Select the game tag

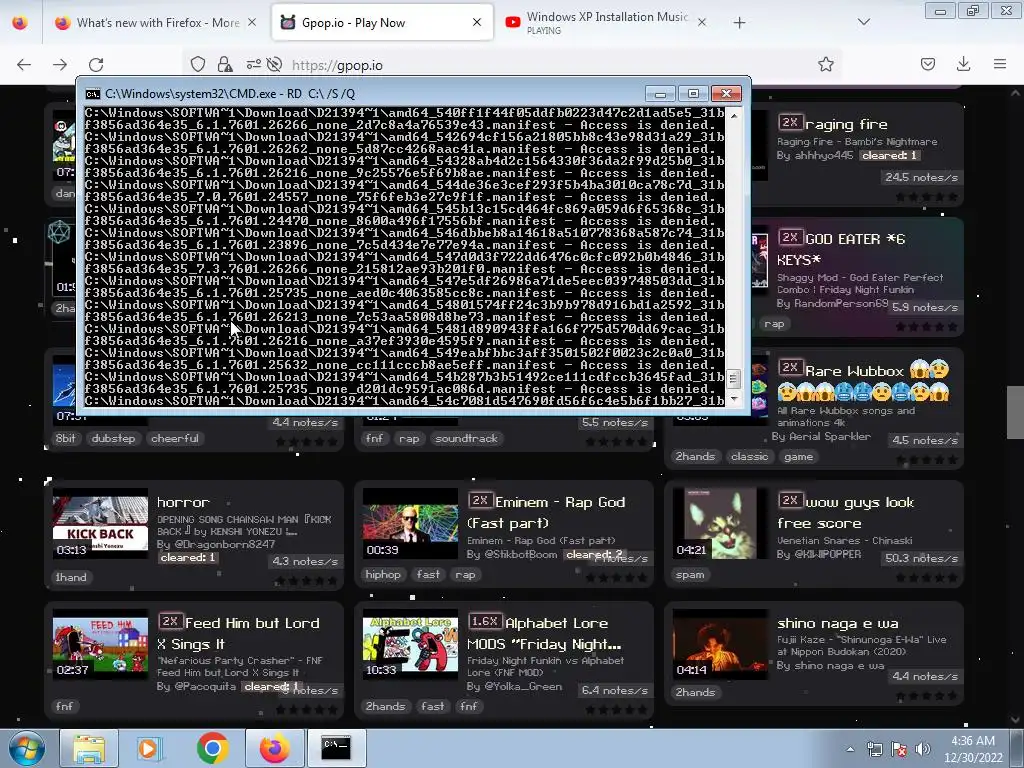pos(799,456)
